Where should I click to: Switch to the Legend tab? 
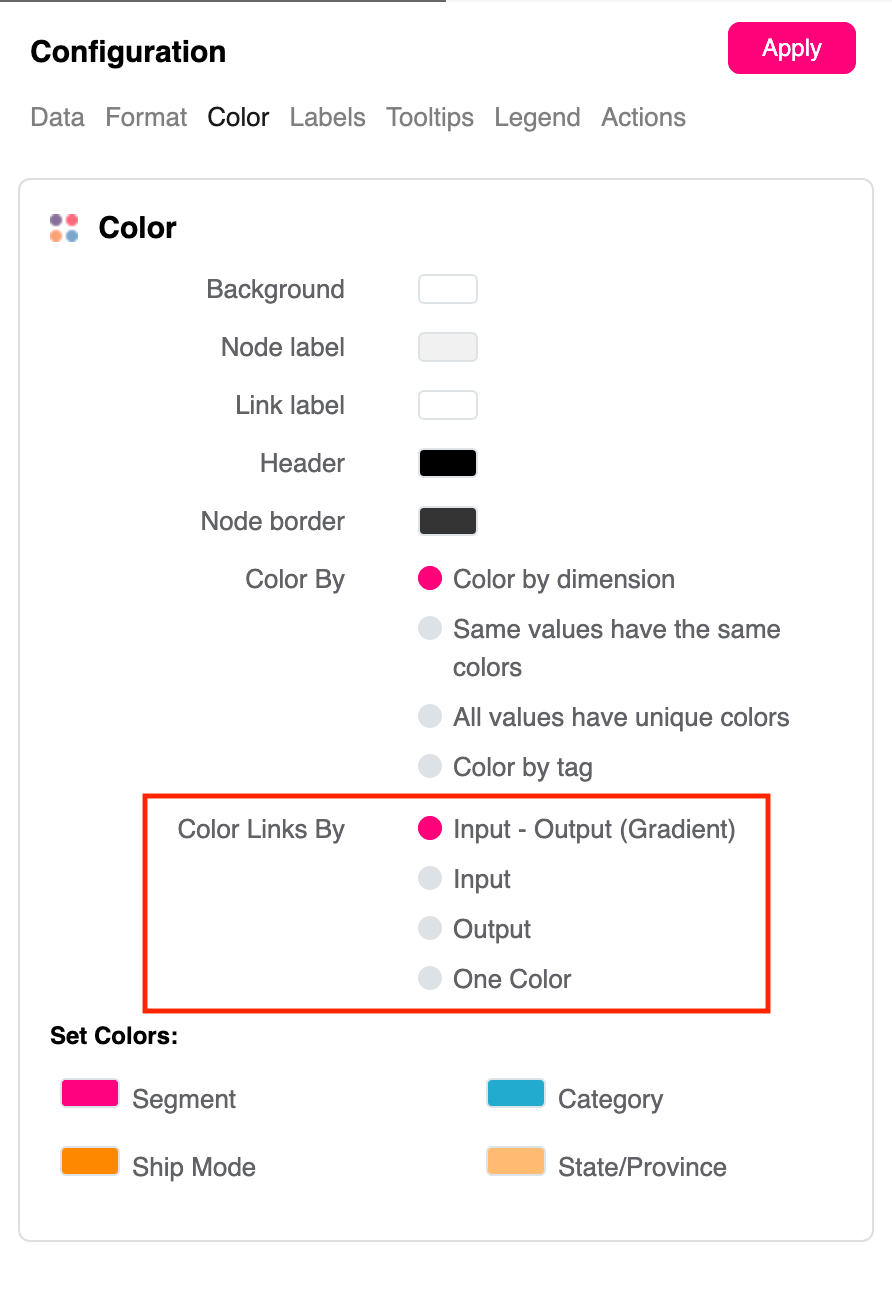[x=537, y=117]
